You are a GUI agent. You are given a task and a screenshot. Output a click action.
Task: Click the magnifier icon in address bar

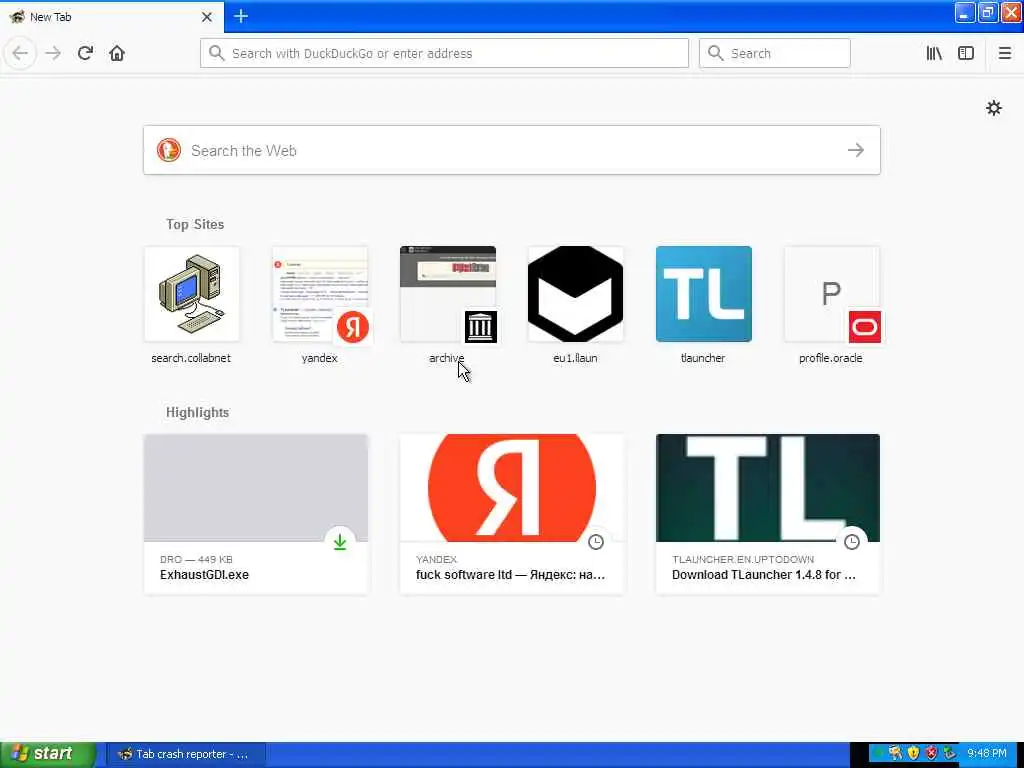tap(217, 53)
